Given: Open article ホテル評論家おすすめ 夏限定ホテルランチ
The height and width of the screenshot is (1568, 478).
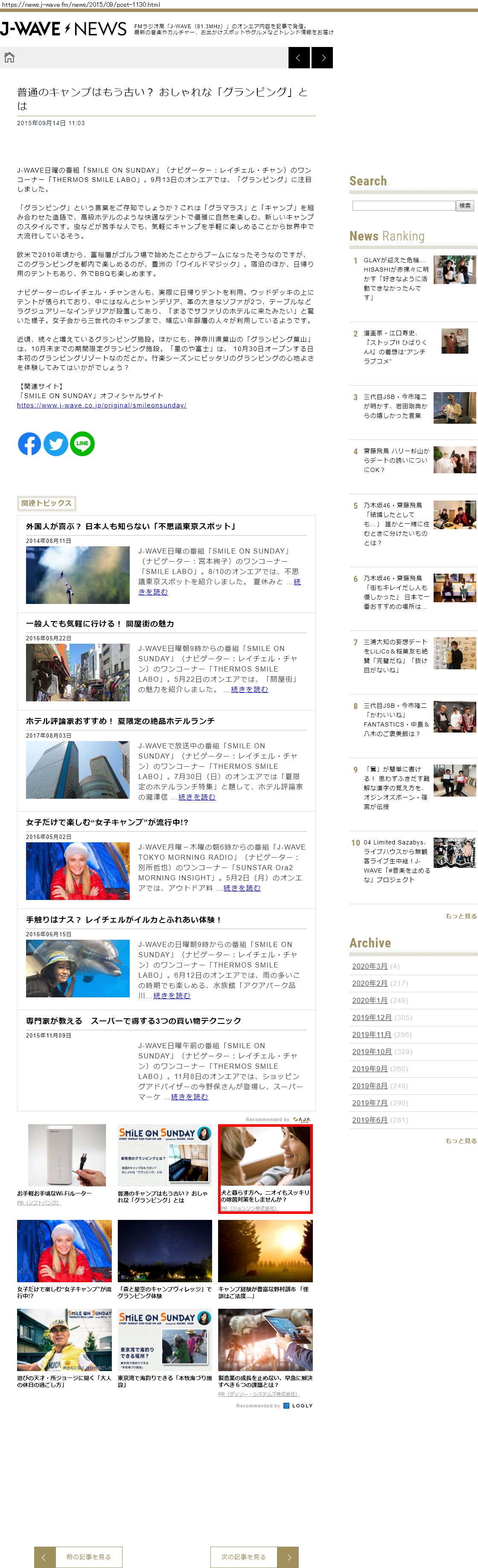Looking at the screenshot, I should click(x=120, y=721).
